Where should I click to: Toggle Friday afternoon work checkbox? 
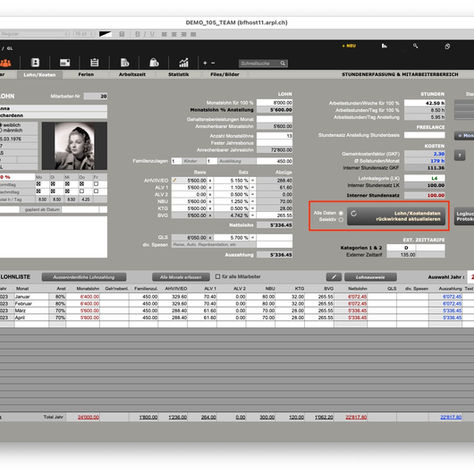point(96,191)
